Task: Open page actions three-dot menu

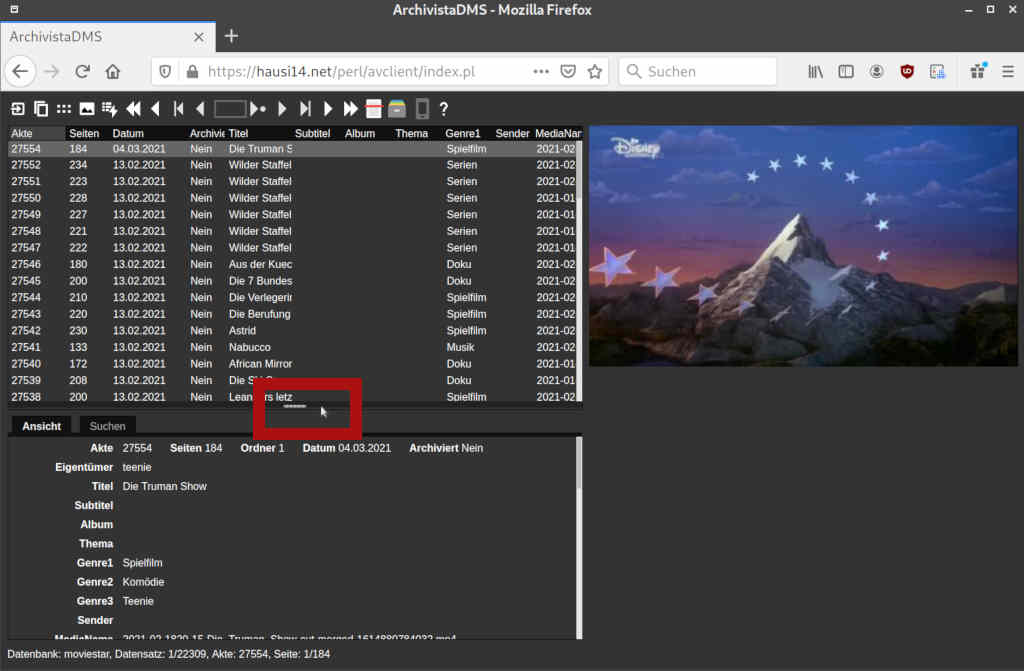Action: coord(541,71)
